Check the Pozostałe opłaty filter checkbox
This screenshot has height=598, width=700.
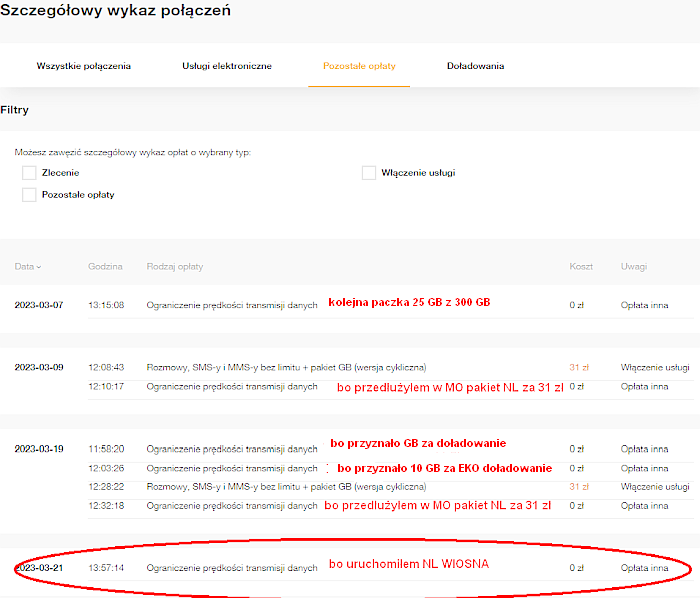[29, 195]
